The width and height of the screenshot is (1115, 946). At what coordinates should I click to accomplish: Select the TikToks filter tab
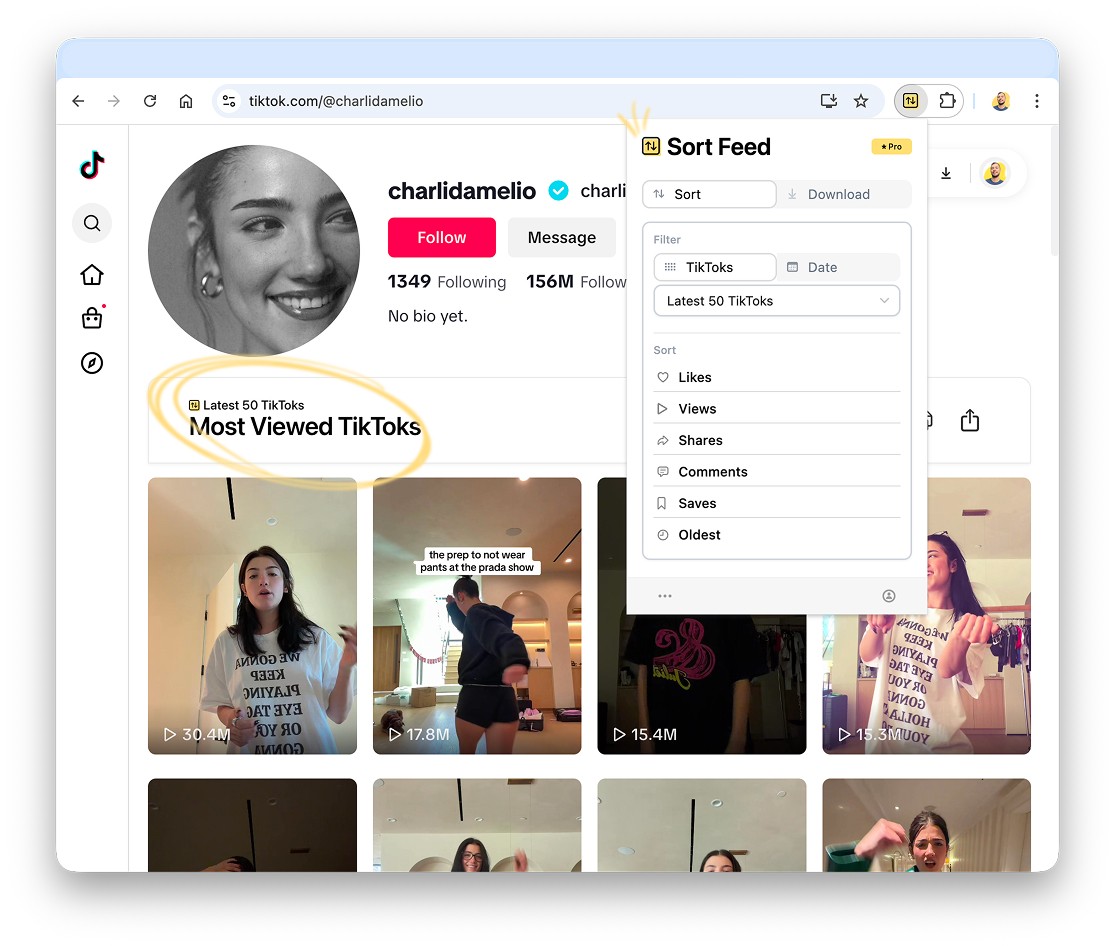pyautogui.click(x=715, y=267)
